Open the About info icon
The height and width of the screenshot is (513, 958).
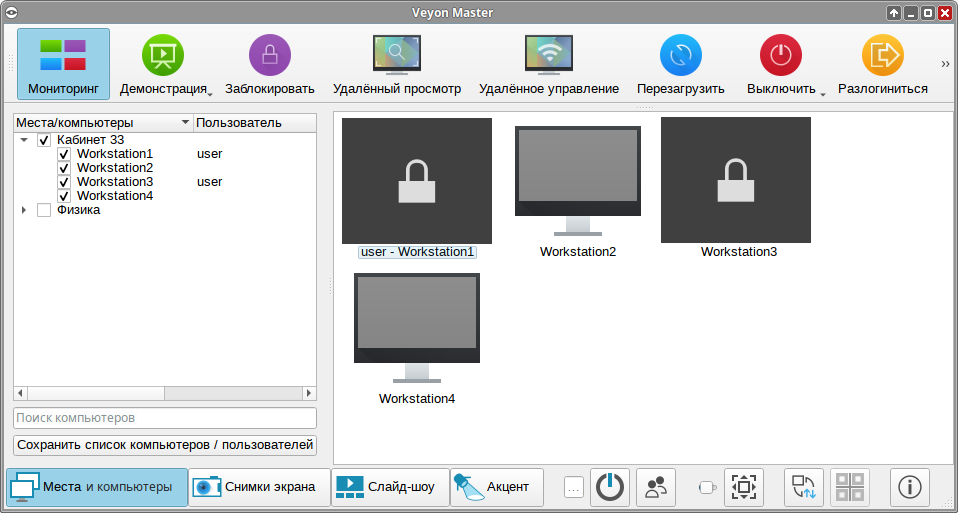(910, 487)
